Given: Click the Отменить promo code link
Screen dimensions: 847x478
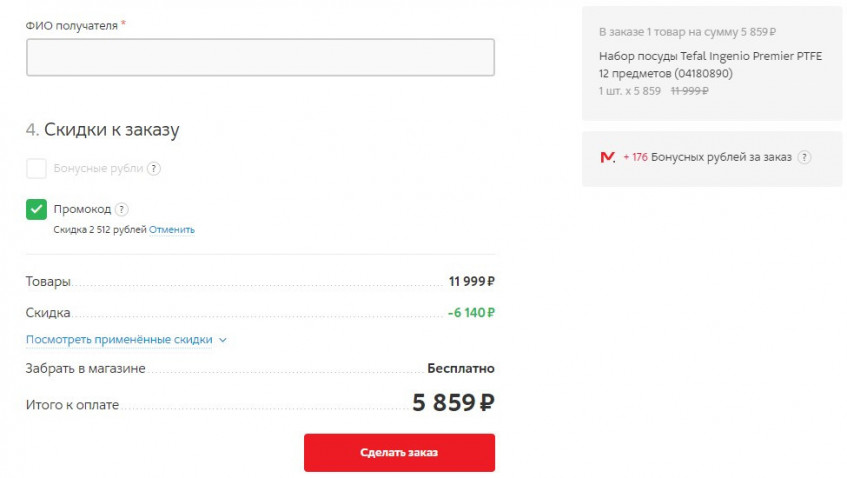Looking at the screenshot, I should coord(172,230).
